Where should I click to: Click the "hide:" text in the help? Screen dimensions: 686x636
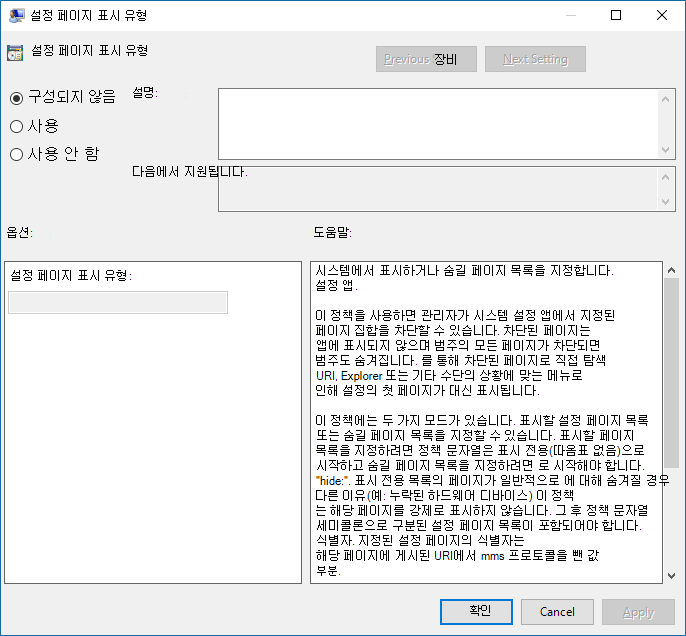point(332,481)
